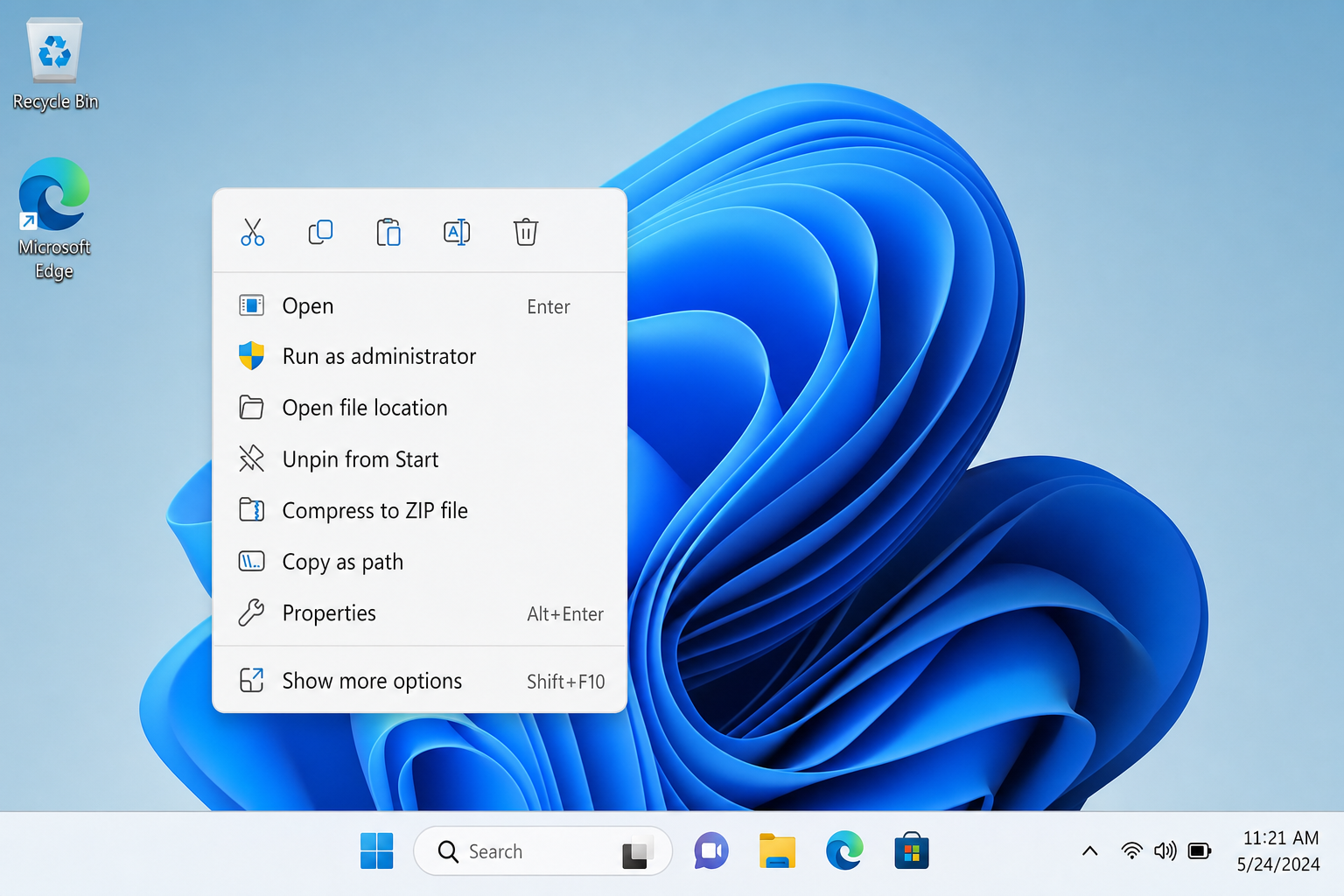1344x896 pixels.
Task: Select the Microsoft Edge desktop shortcut
Action: pyautogui.click(x=54, y=219)
